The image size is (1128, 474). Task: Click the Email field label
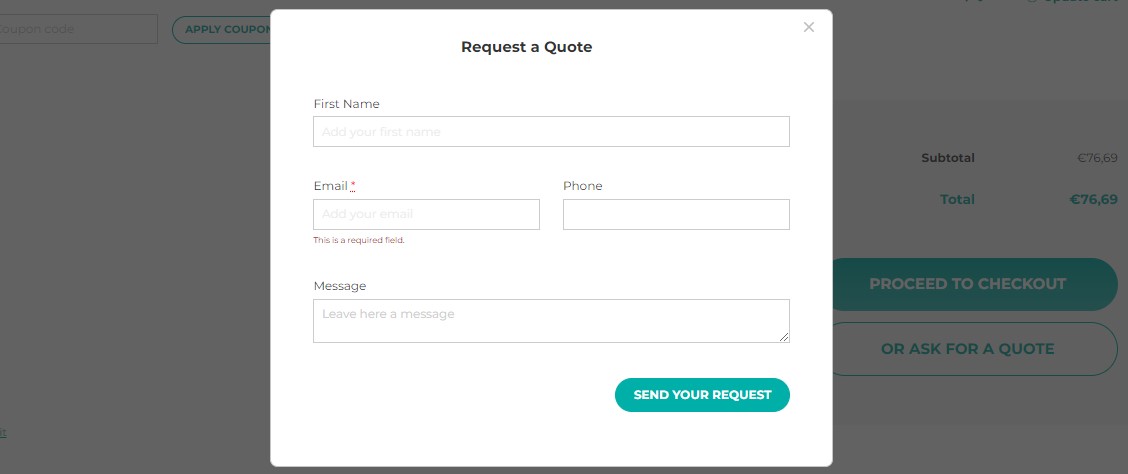(x=330, y=186)
